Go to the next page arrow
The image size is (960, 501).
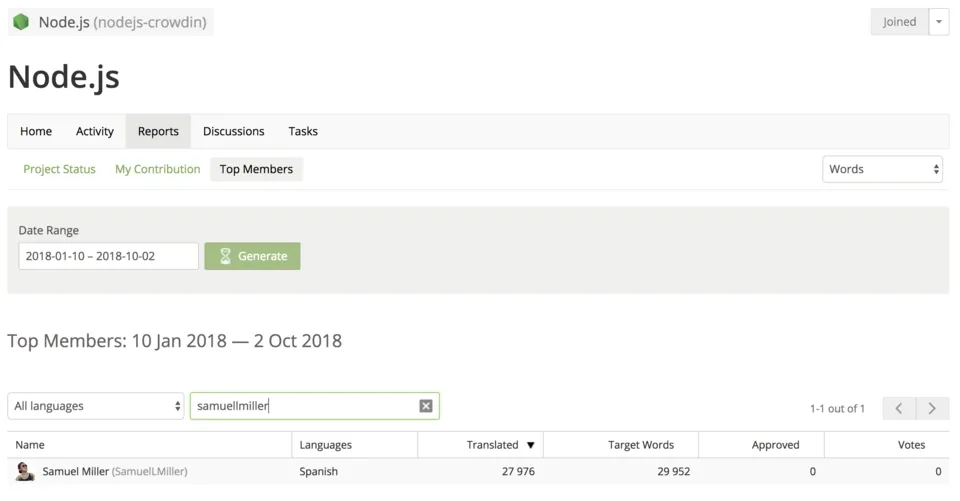932,409
